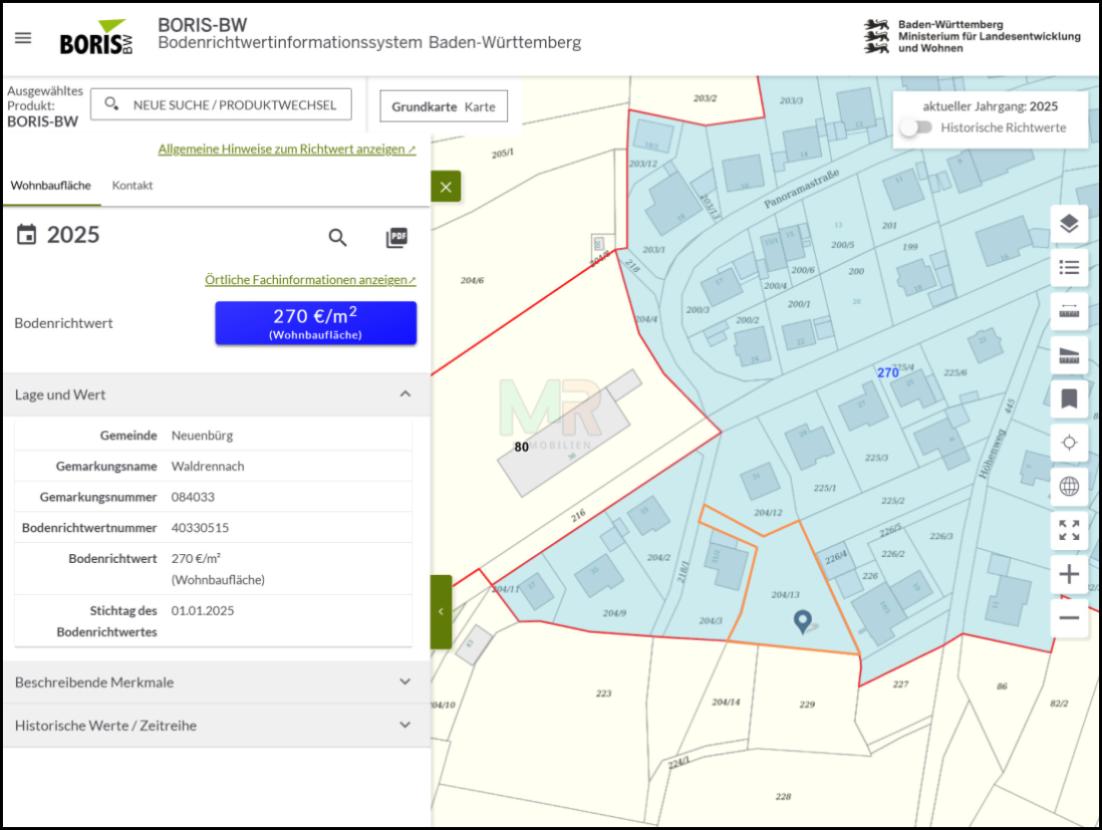Switch the basemap to Karte
The image size is (1102, 830).
(x=480, y=107)
